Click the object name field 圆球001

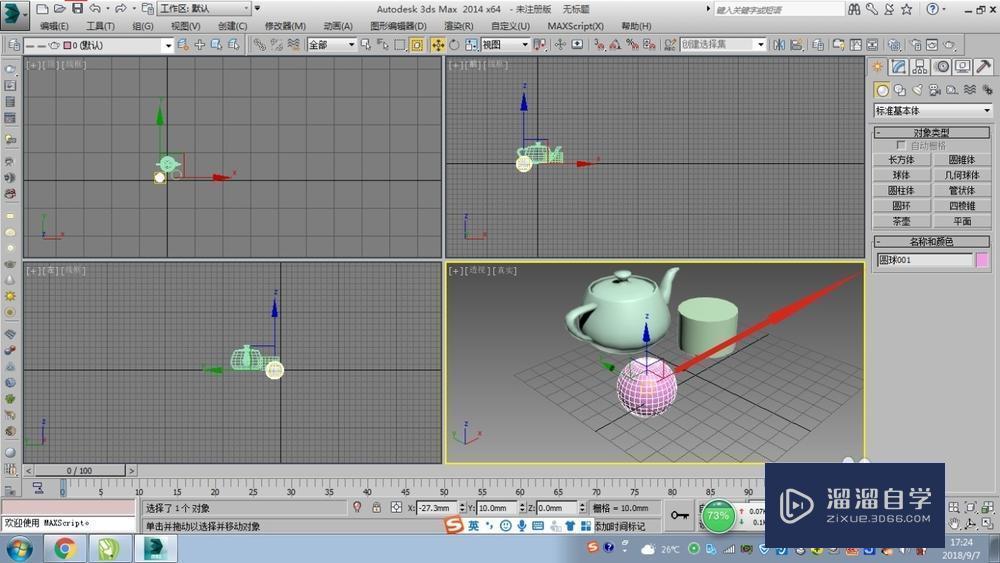[x=924, y=260]
